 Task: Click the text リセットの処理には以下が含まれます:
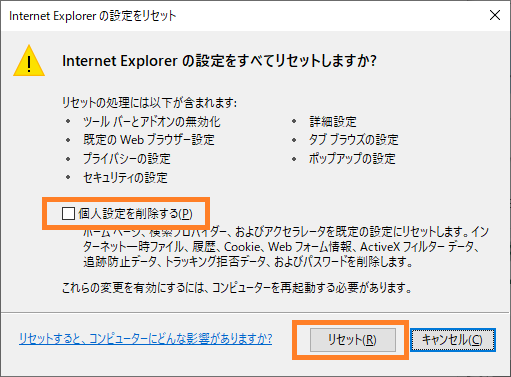(x=149, y=102)
